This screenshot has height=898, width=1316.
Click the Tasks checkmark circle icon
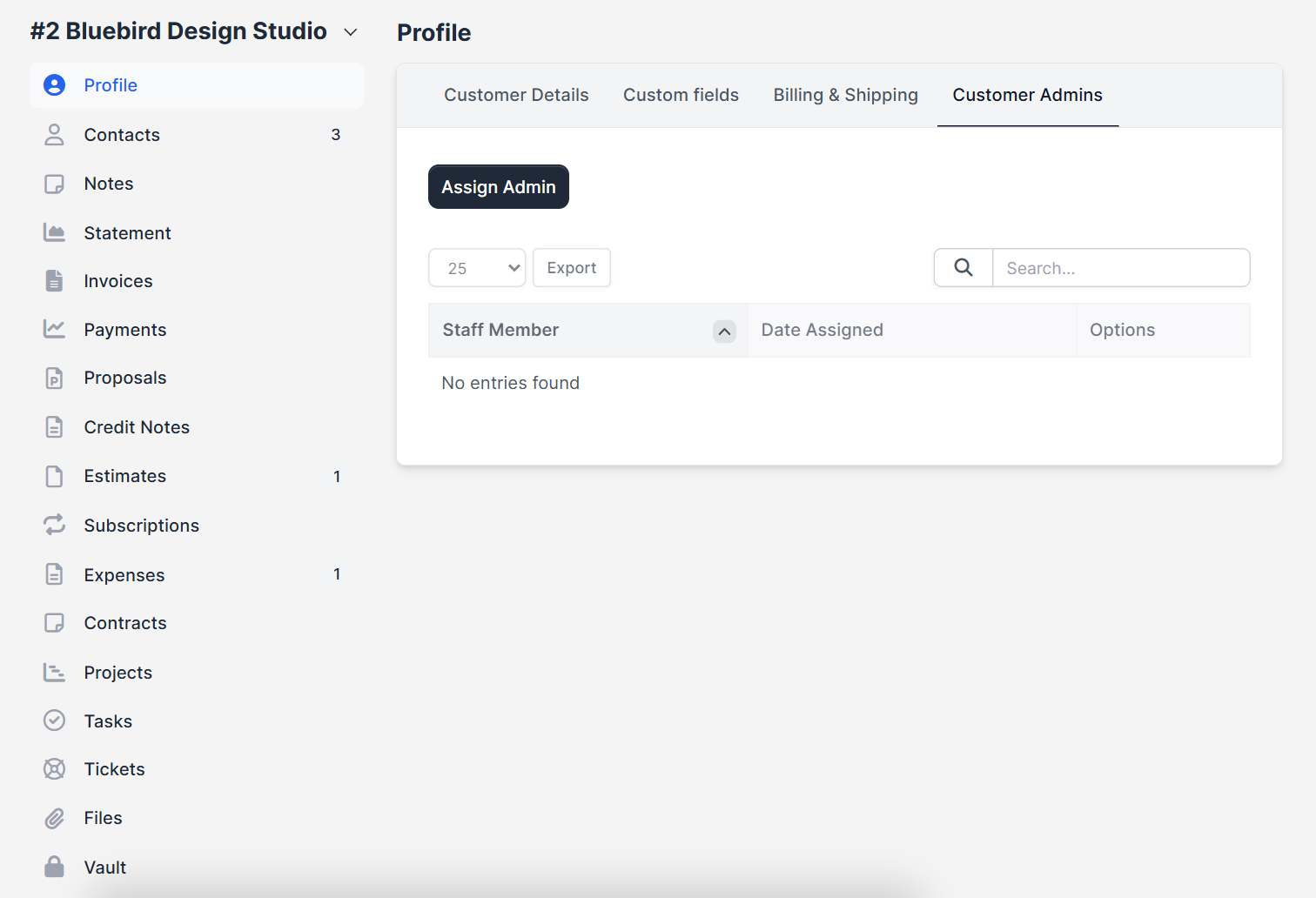click(54, 720)
